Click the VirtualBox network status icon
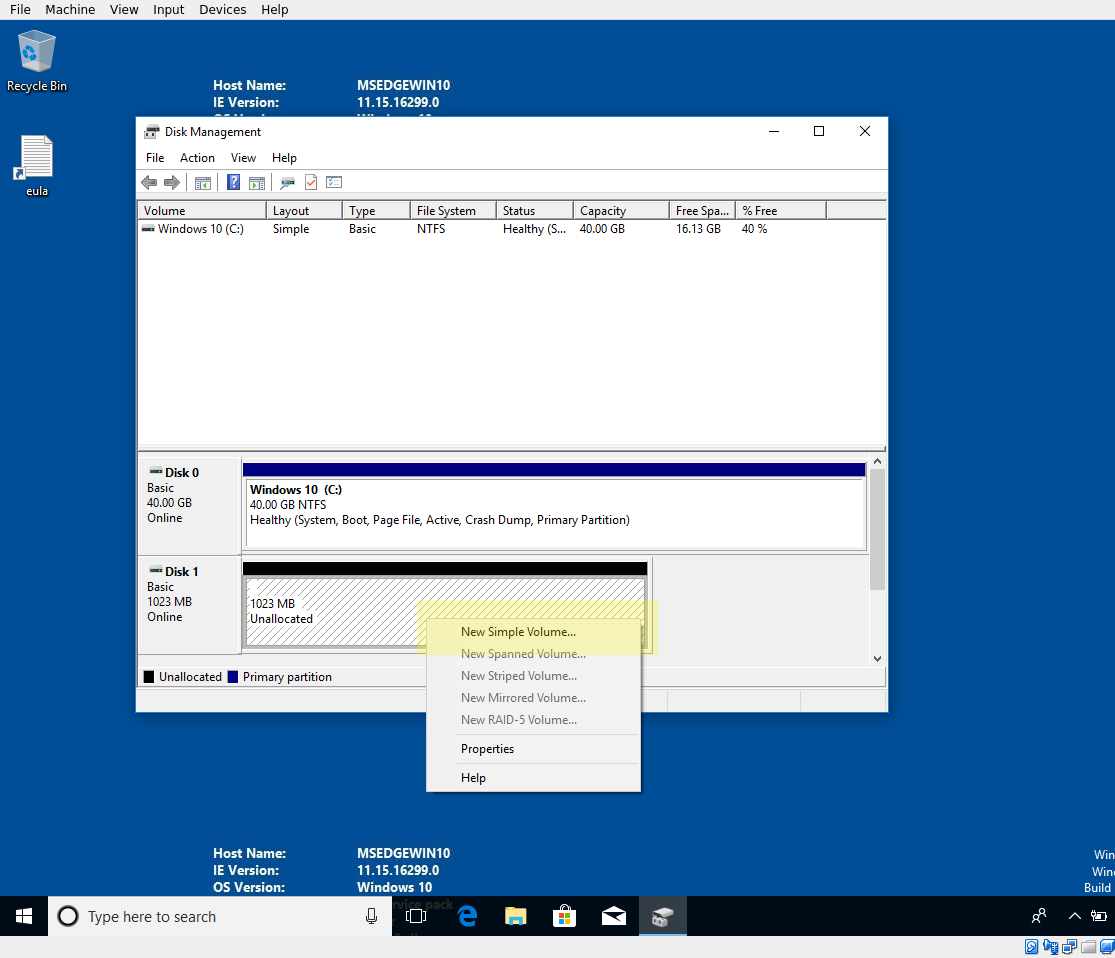This screenshot has height=958, width=1115. 1069,947
